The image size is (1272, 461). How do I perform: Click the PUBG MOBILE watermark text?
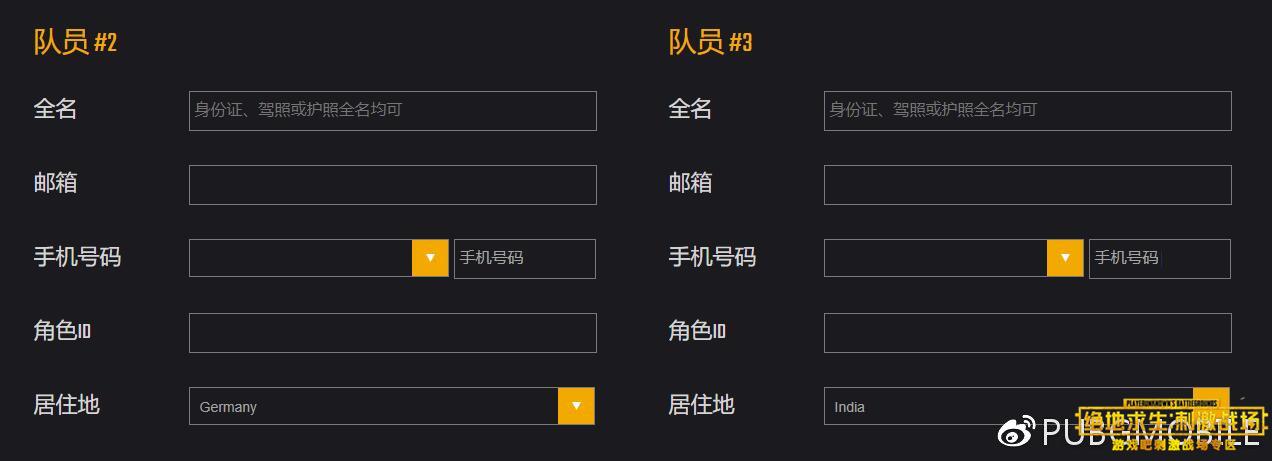coord(1151,432)
